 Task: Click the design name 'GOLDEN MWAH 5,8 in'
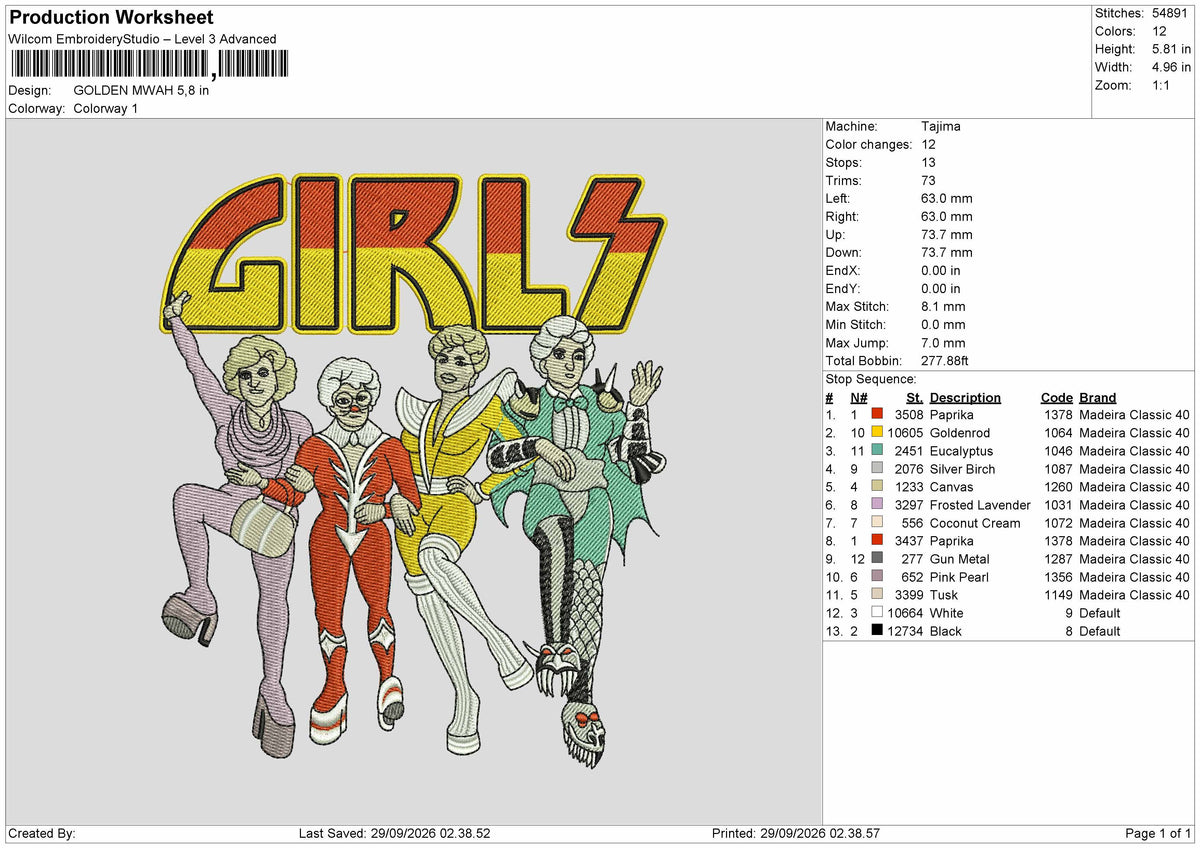(141, 90)
